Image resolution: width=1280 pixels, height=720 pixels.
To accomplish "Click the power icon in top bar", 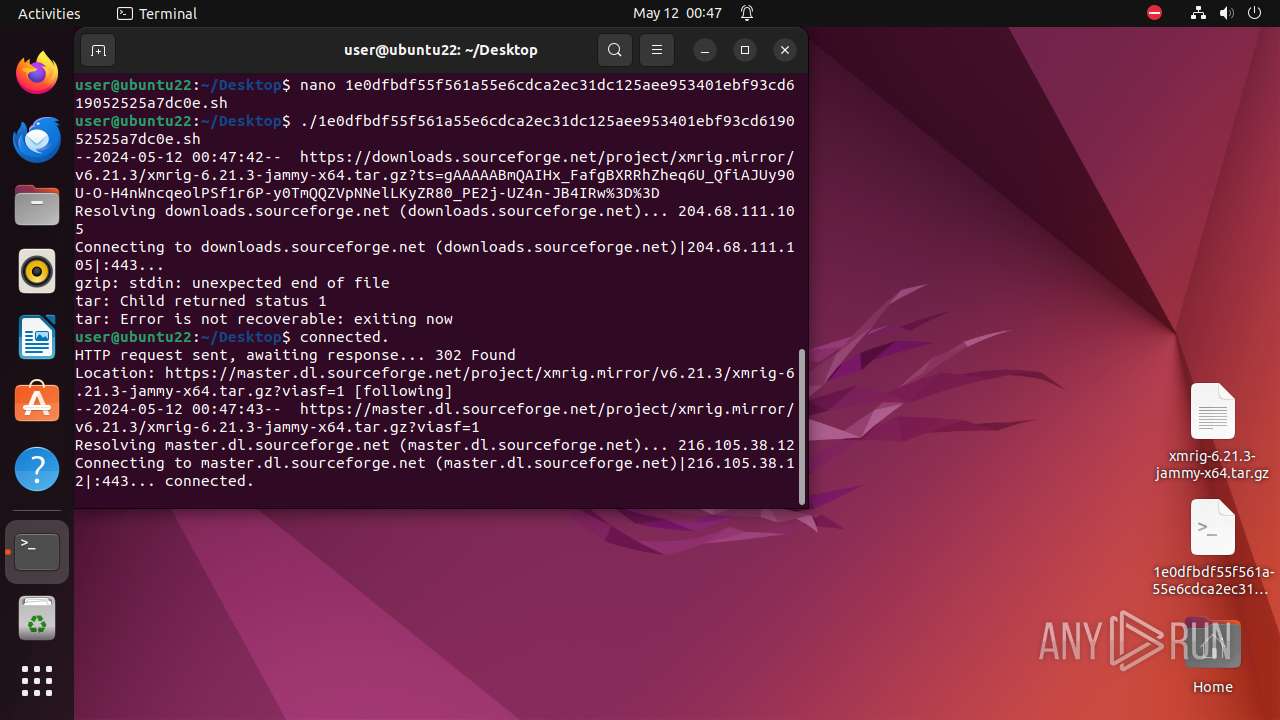I will pos(1253,13).
